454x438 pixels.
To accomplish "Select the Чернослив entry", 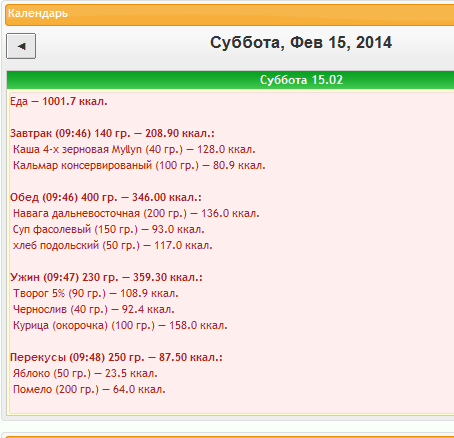I will (93, 309).
